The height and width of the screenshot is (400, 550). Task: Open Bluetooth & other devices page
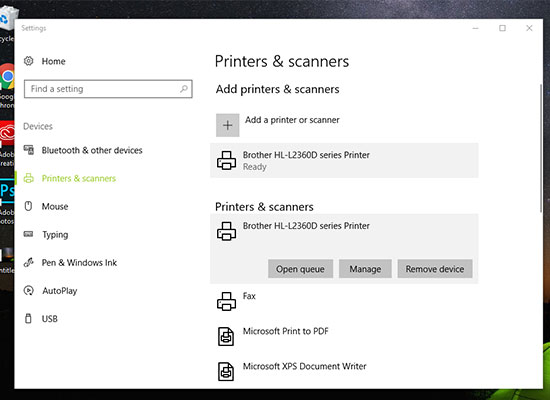92,150
